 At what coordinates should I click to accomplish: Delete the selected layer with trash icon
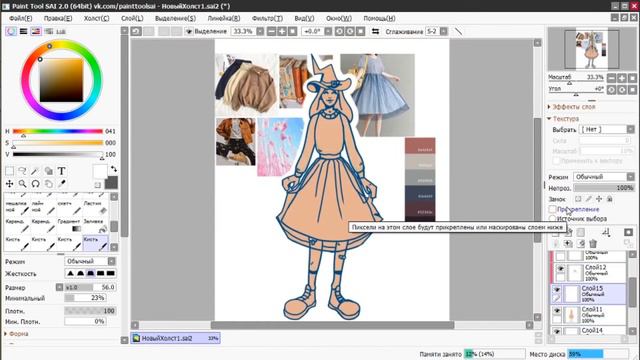[x=593, y=244]
